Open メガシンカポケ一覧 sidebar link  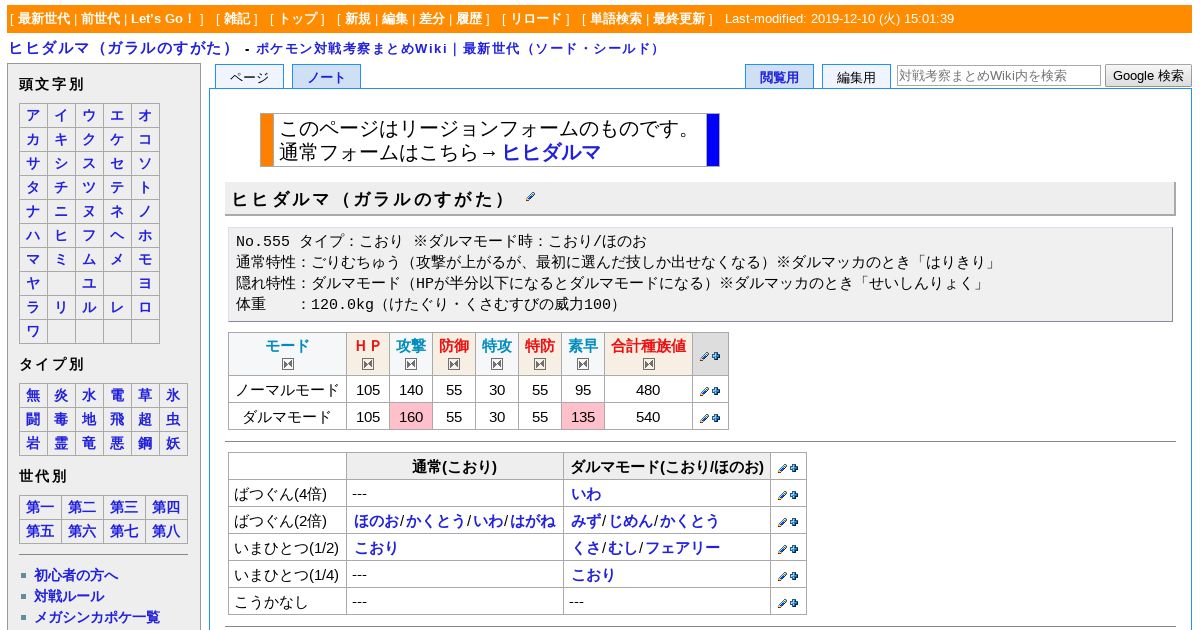pyautogui.click(x=97, y=617)
